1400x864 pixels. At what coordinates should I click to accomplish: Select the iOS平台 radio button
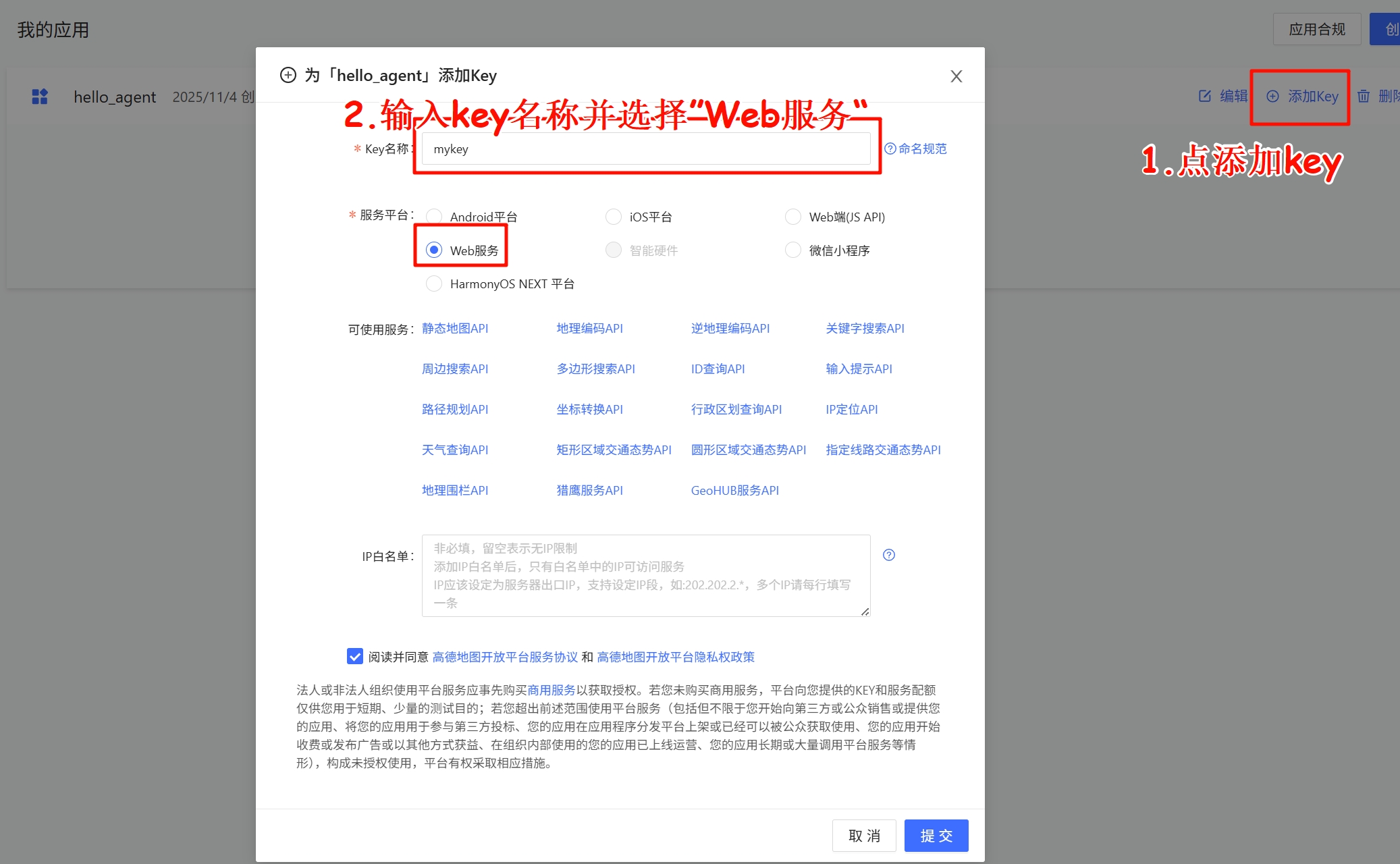(614, 216)
